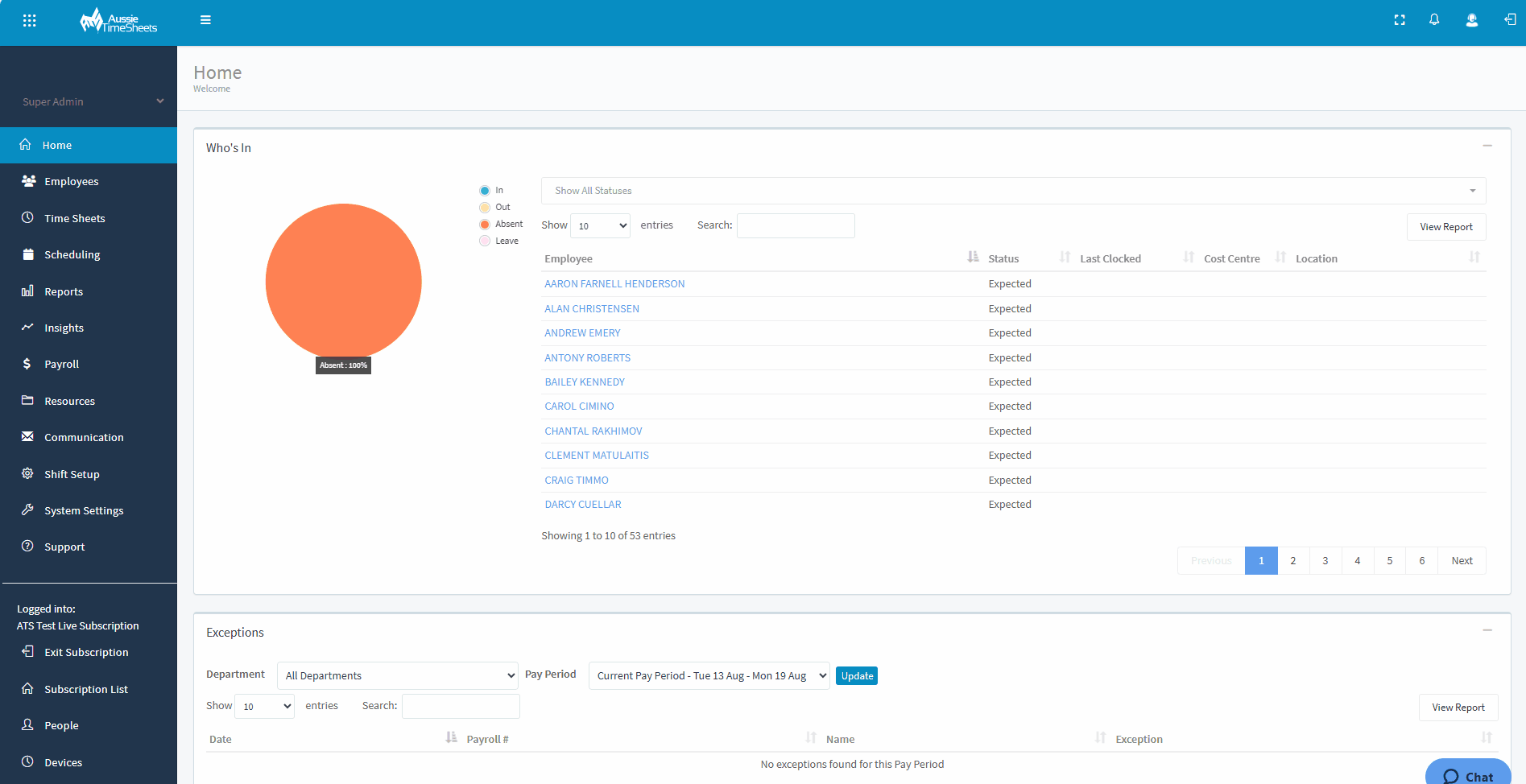Image resolution: width=1526 pixels, height=784 pixels.
Task: Open the All Departments dropdown
Action: 398,675
